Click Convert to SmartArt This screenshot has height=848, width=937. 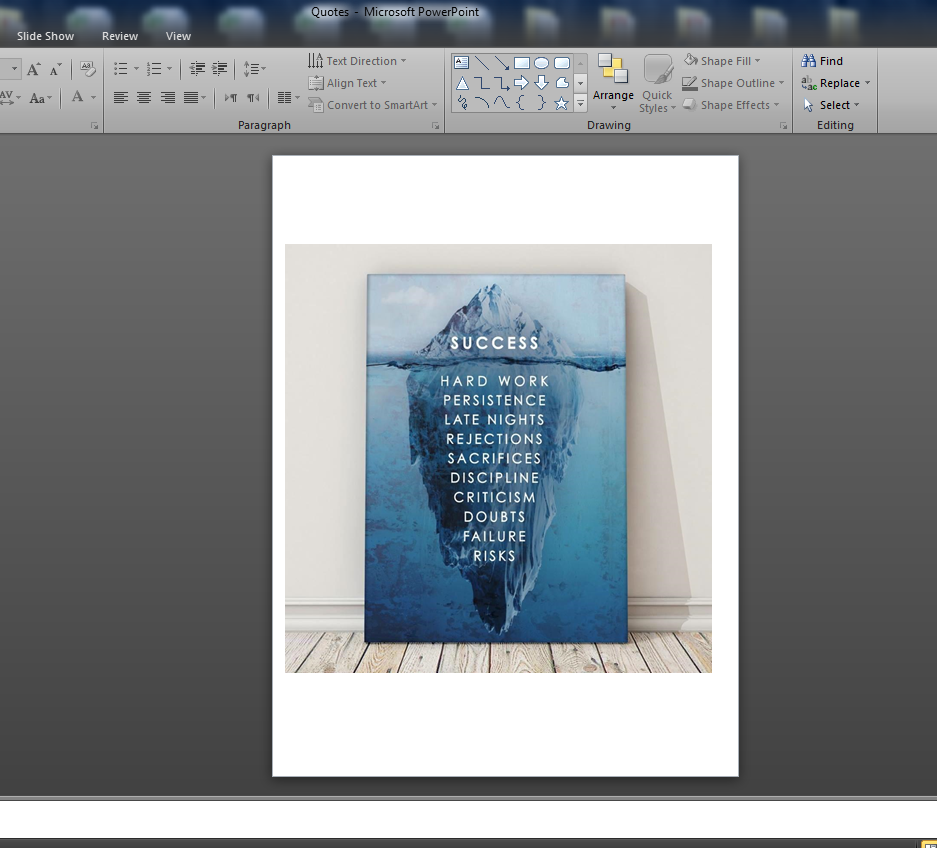pyautogui.click(x=373, y=105)
